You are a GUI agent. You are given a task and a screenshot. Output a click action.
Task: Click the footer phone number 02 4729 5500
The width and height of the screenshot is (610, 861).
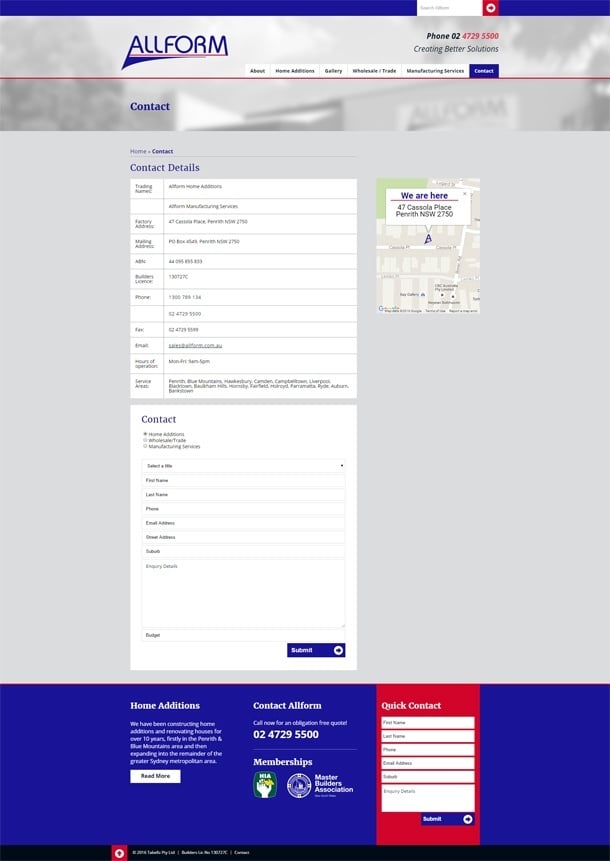pyautogui.click(x=286, y=735)
